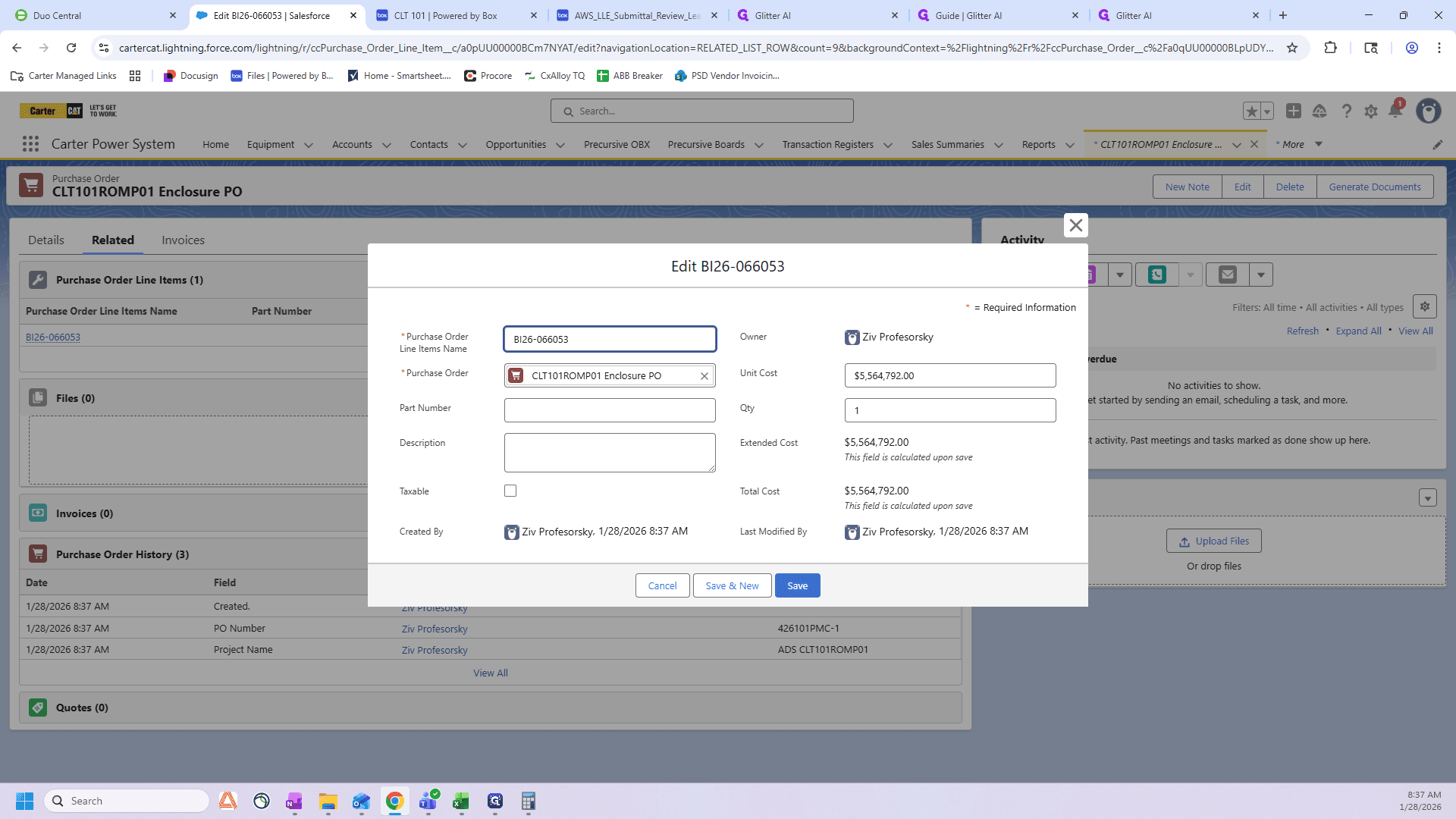
Task: Clear the Purchase Order lookup selection
Action: (x=704, y=376)
